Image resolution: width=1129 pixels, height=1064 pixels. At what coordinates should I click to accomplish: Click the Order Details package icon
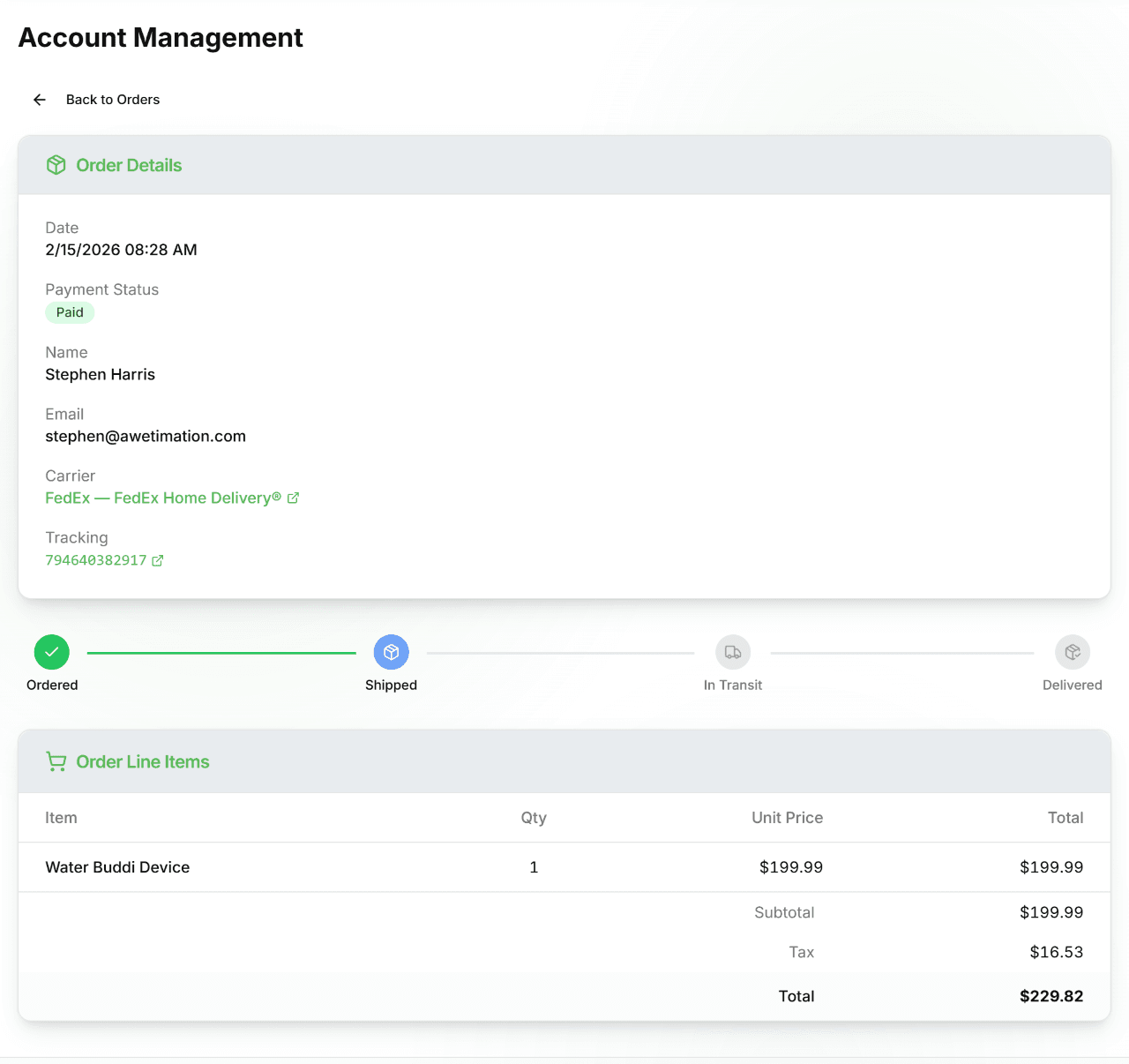[x=56, y=165]
